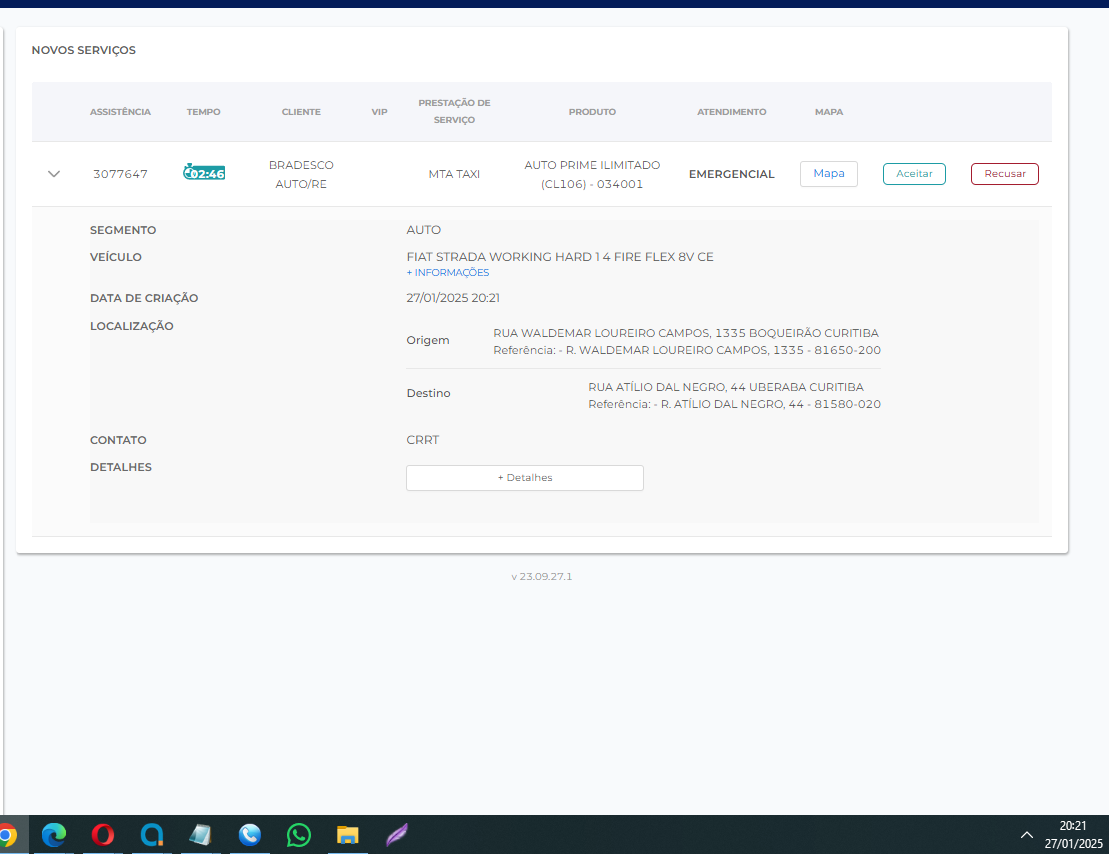The width and height of the screenshot is (1109, 854).
Task: Open Microsoft Edge from the taskbar
Action: pos(54,835)
